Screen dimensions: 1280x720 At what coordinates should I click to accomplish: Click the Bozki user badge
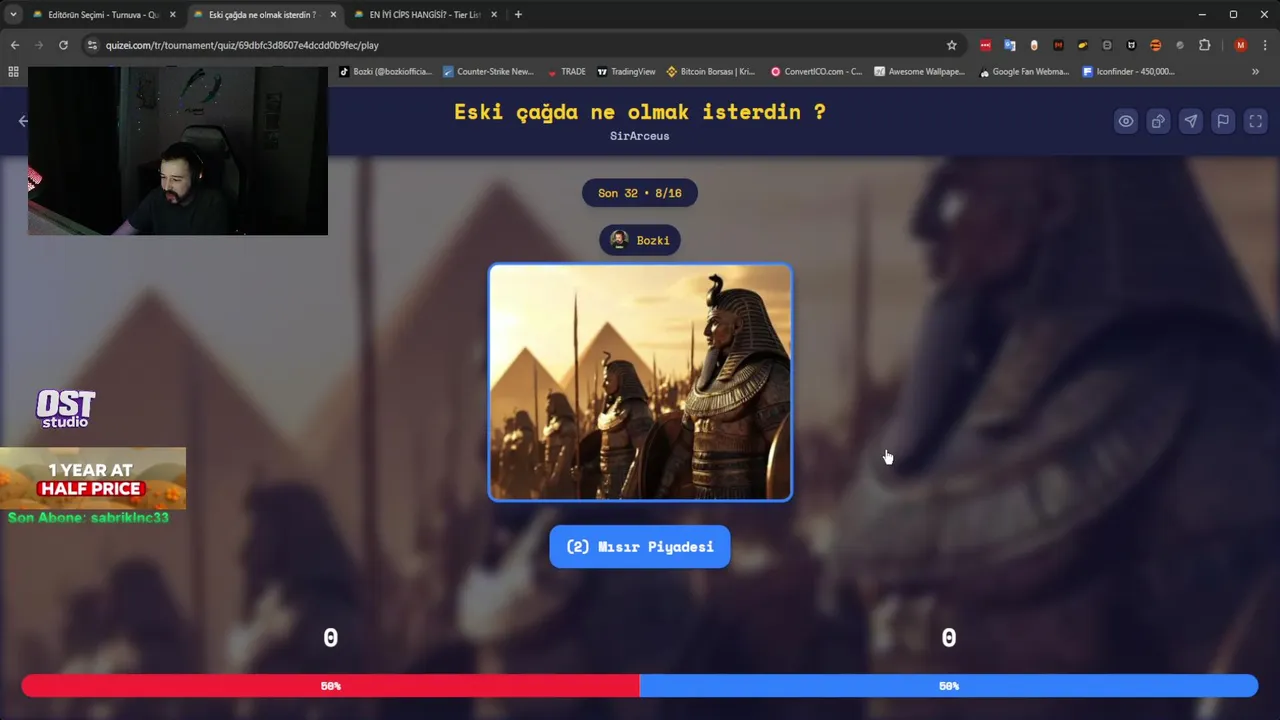coord(640,240)
